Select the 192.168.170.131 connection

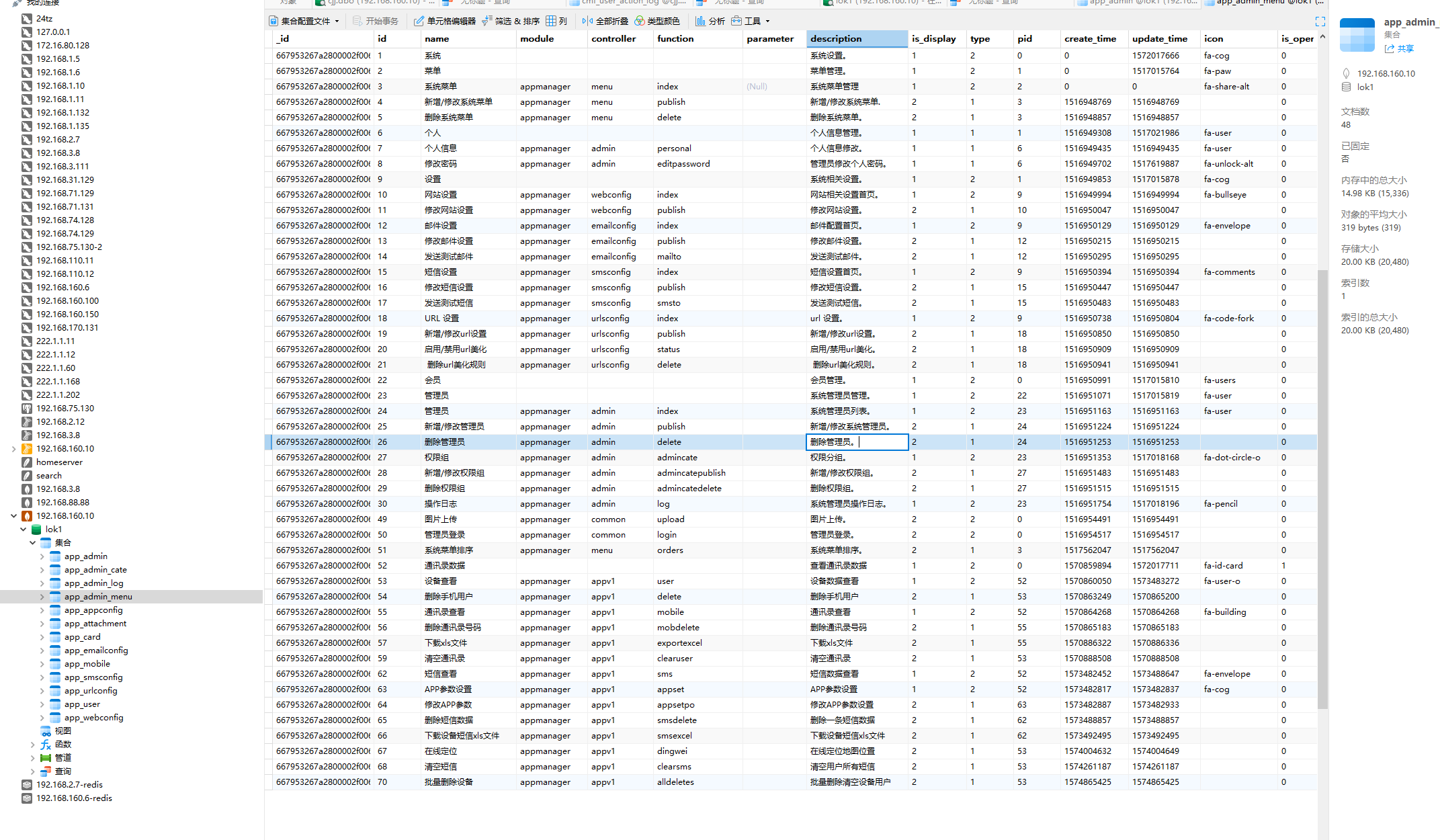point(67,328)
